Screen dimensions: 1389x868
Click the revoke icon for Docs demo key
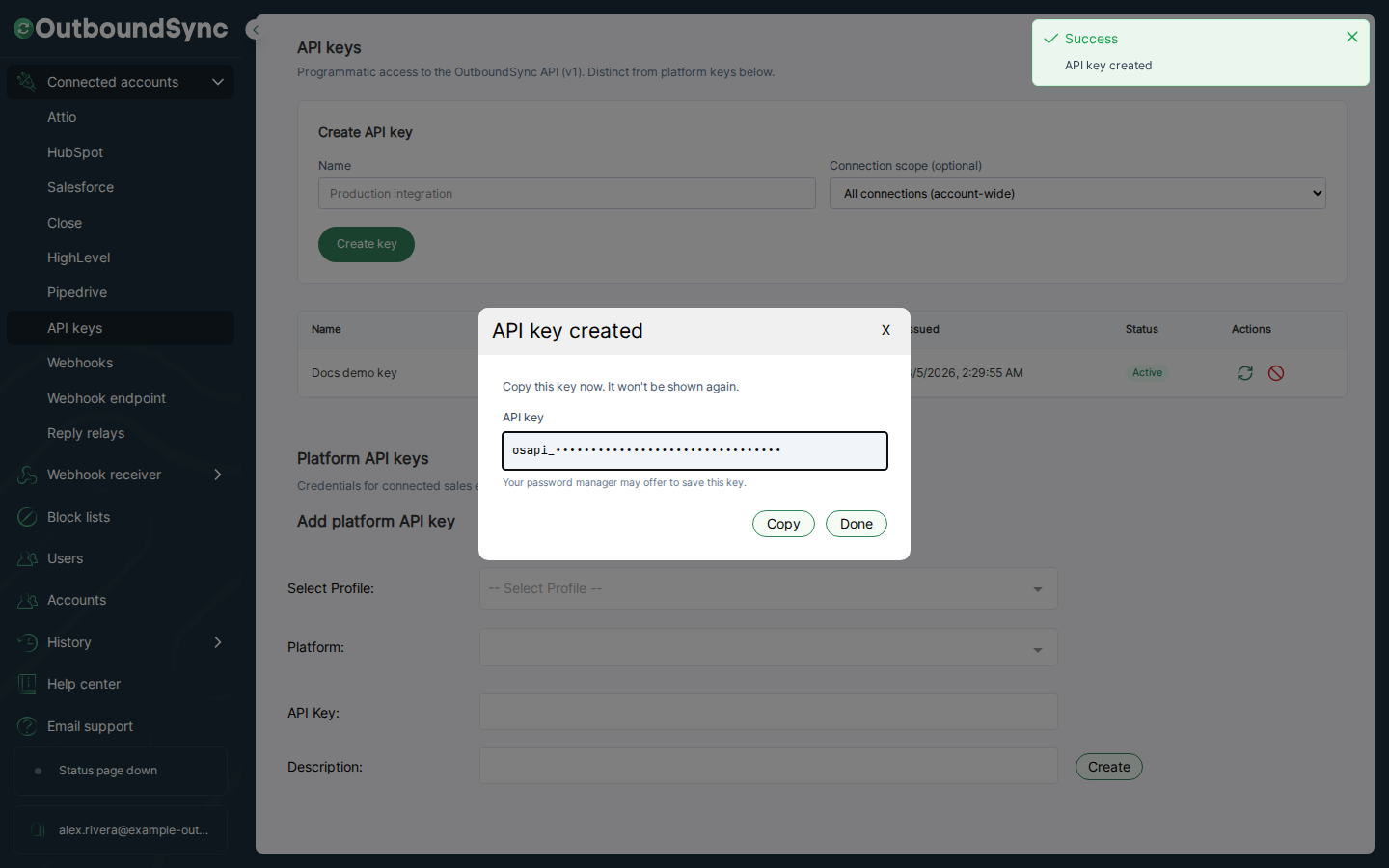1276,373
